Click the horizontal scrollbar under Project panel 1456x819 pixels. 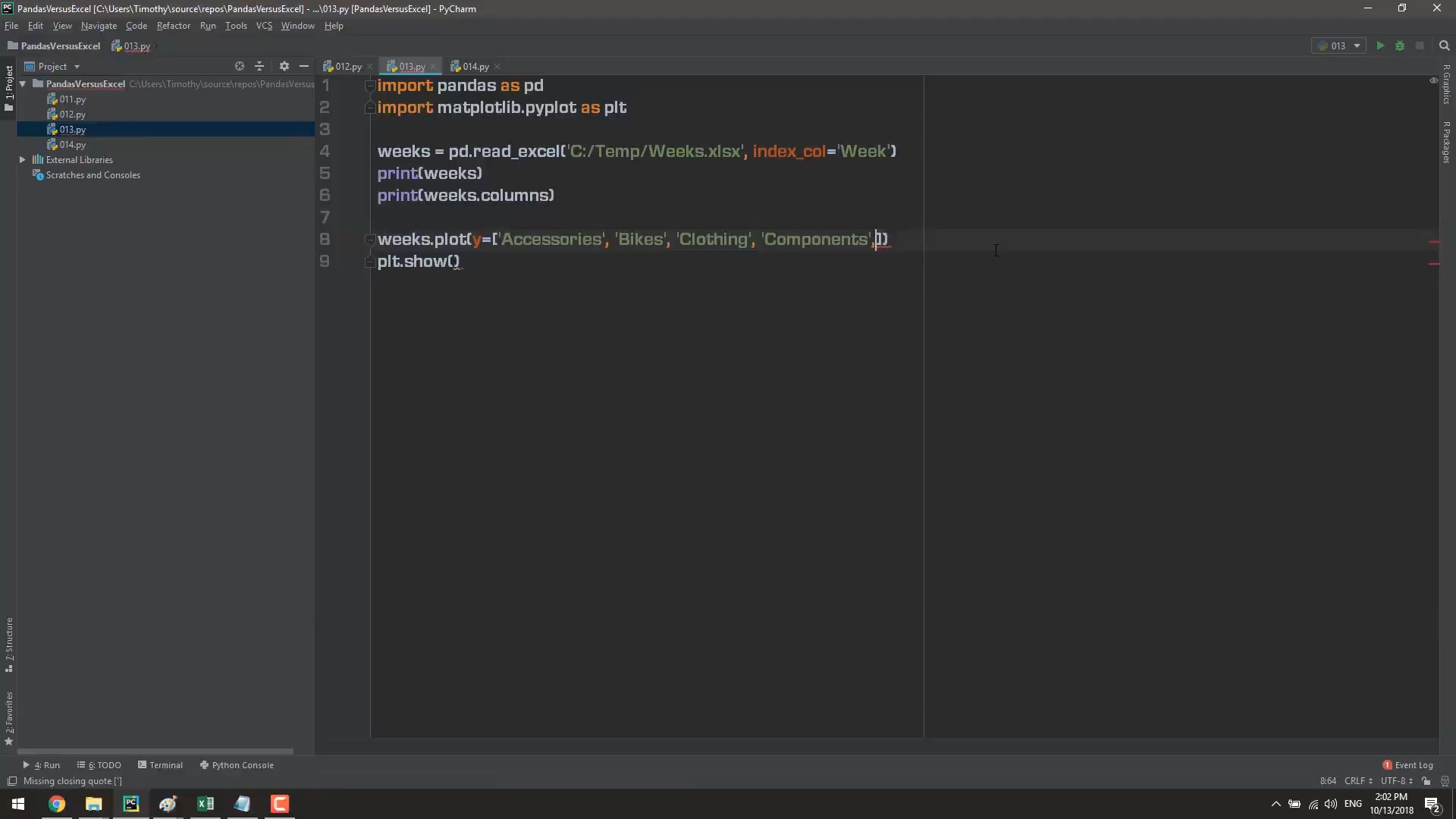[x=155, y=752]
